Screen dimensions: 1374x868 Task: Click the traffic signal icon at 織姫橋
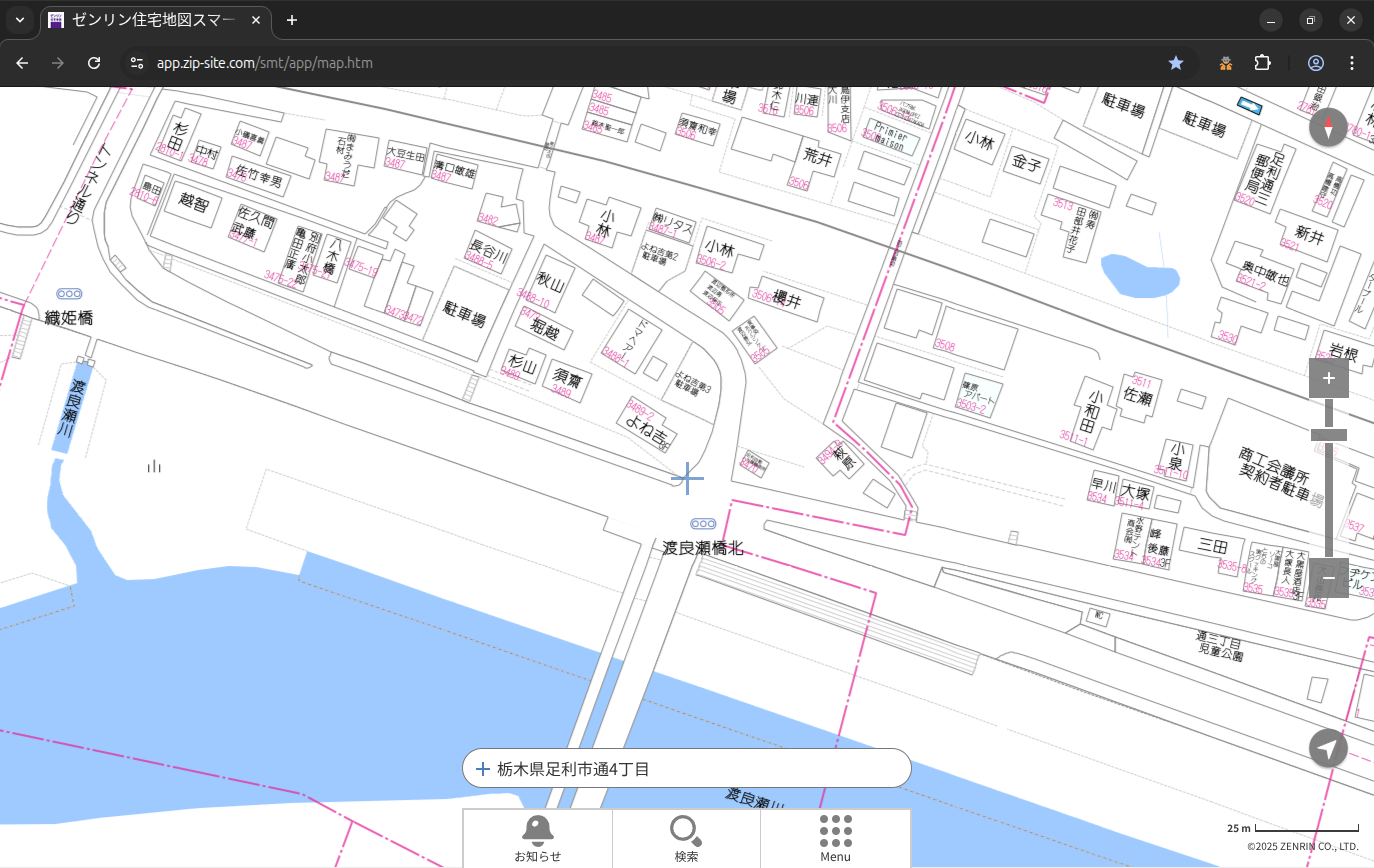[69, 294]
